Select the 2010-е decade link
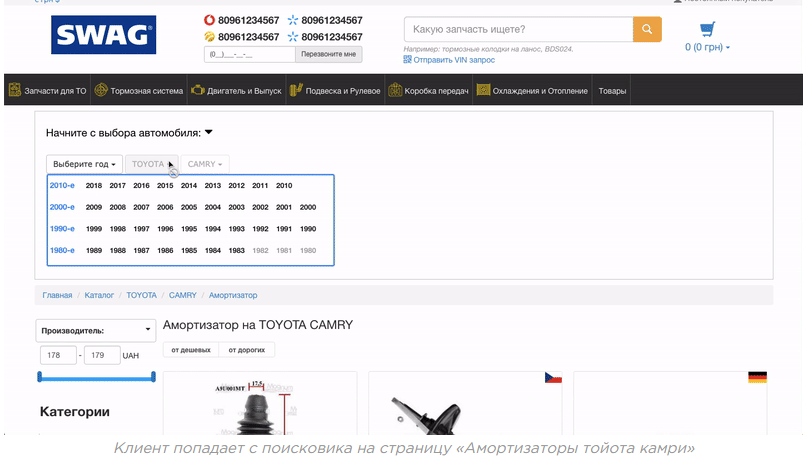This screenshot has width=803, height=463. pyautogui.click(x=62, y=185)
